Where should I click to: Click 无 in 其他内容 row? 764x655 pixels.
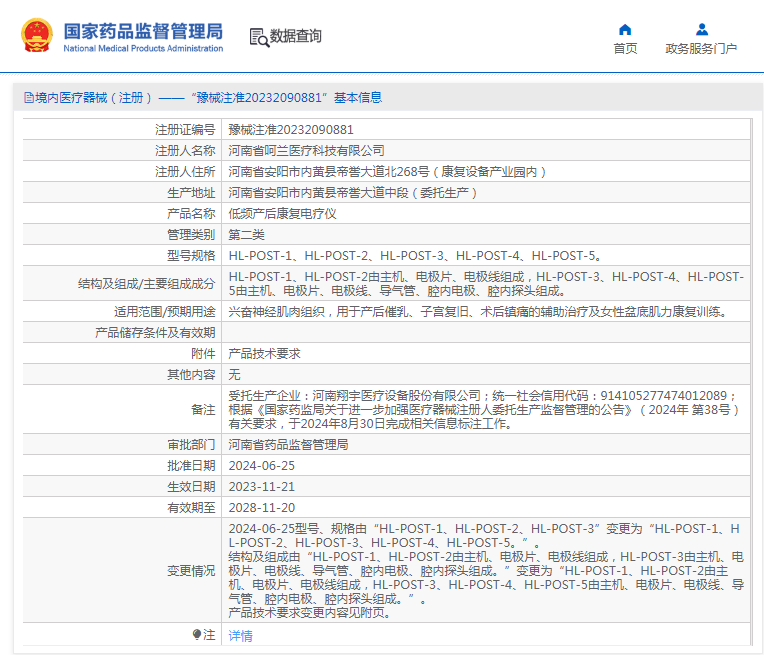[234, 374]
